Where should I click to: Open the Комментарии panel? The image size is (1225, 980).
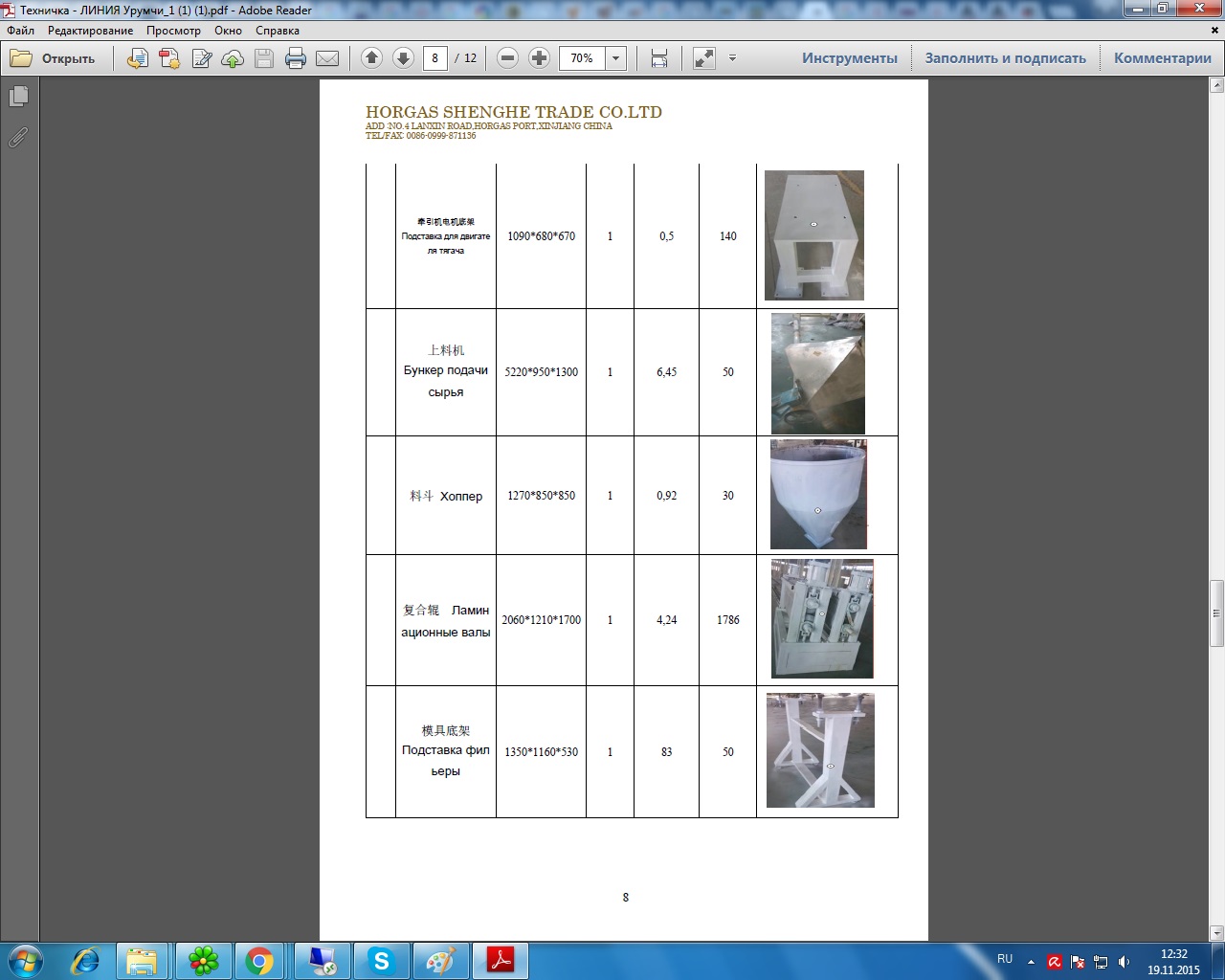pos(1163,58)
